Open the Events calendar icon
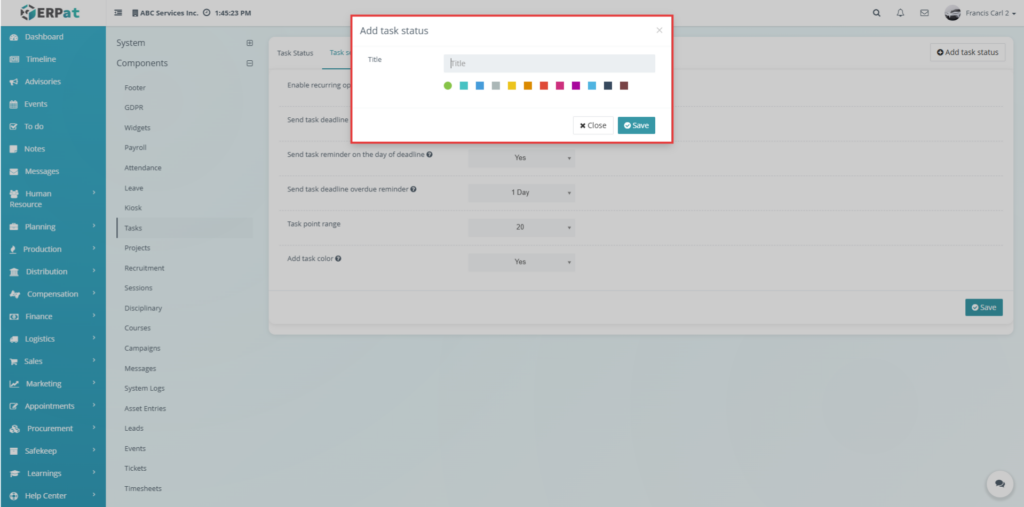1024x507 pixels. point(14,105)
